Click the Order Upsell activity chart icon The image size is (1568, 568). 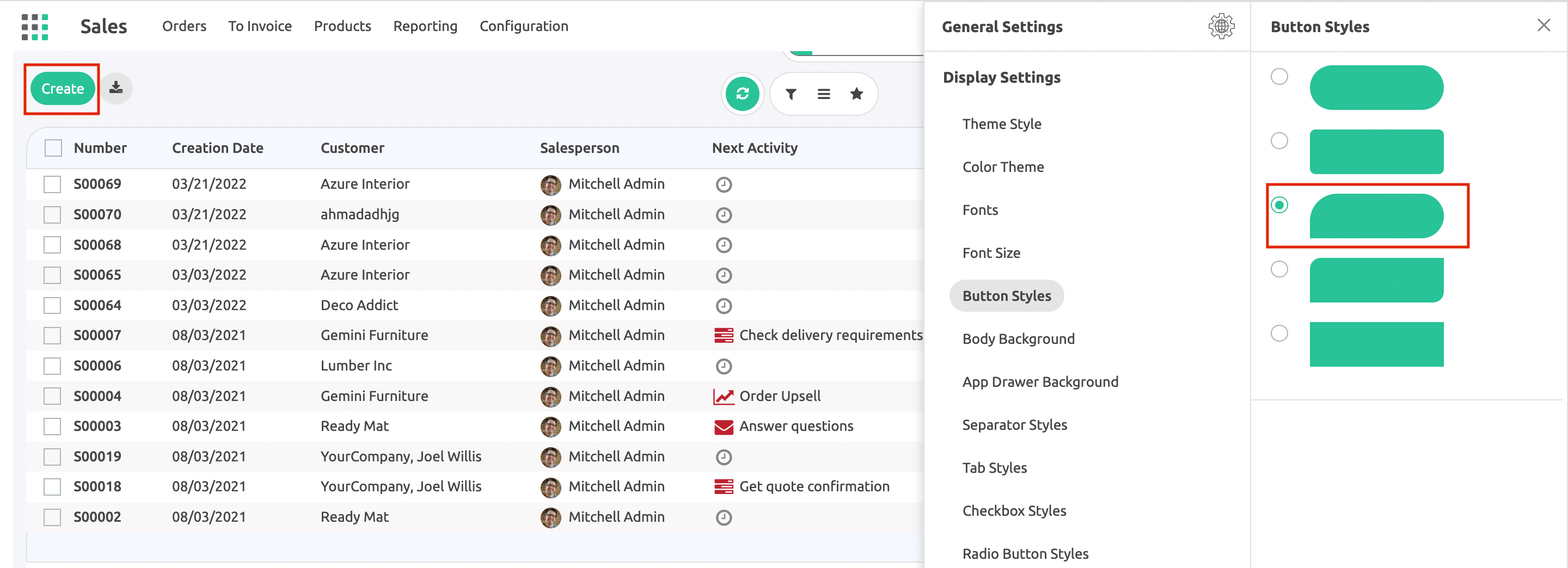tap(723, 397)
